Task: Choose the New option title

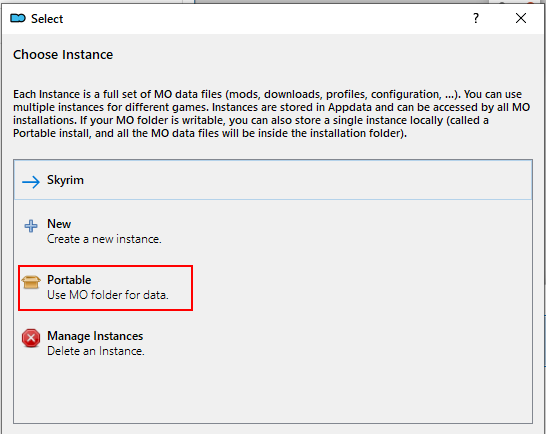Action: 59,224
